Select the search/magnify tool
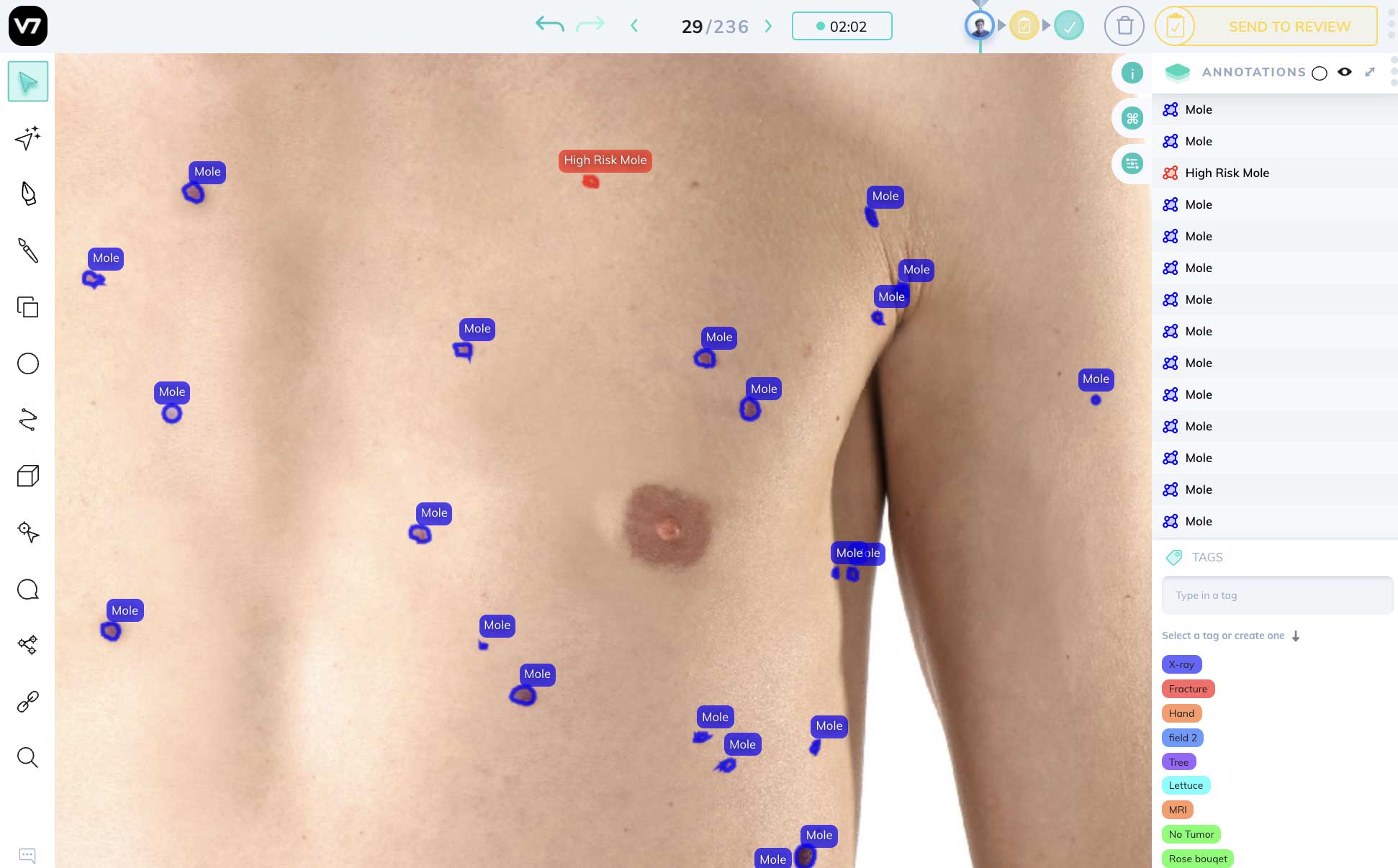 coord(27,757)
